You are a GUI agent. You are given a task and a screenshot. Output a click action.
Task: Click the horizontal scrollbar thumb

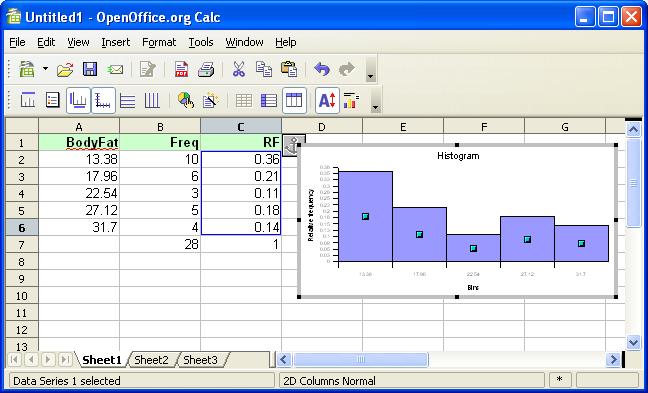pyautogui.click(x=361, y=360)
